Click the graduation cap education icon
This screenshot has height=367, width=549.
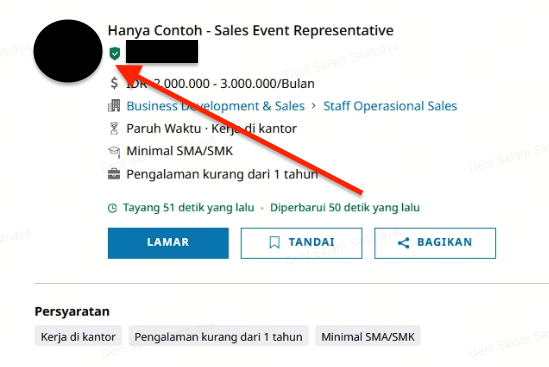coord(114,151)
